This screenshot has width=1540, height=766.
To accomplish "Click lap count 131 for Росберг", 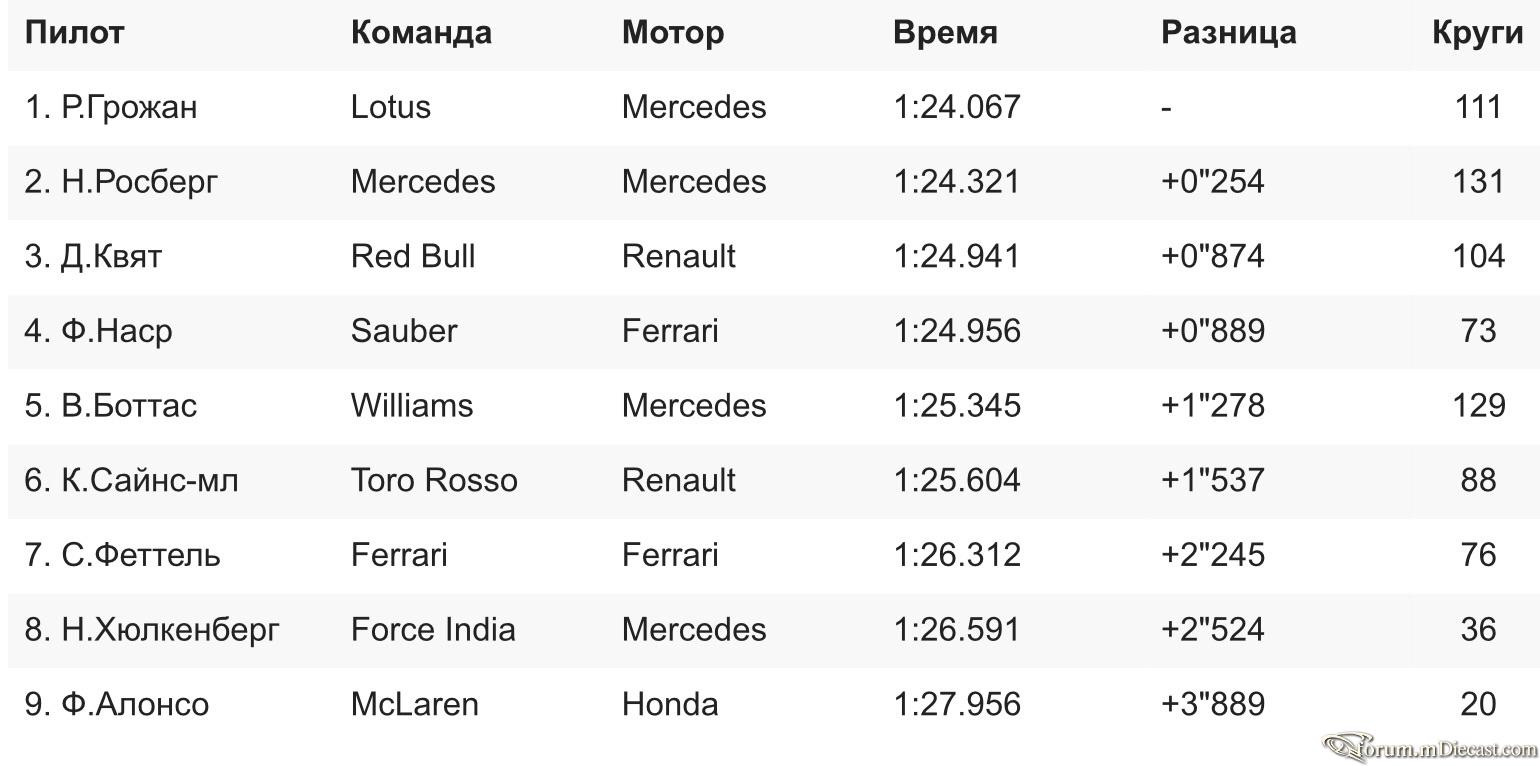I will click(x=1478, y=182).
